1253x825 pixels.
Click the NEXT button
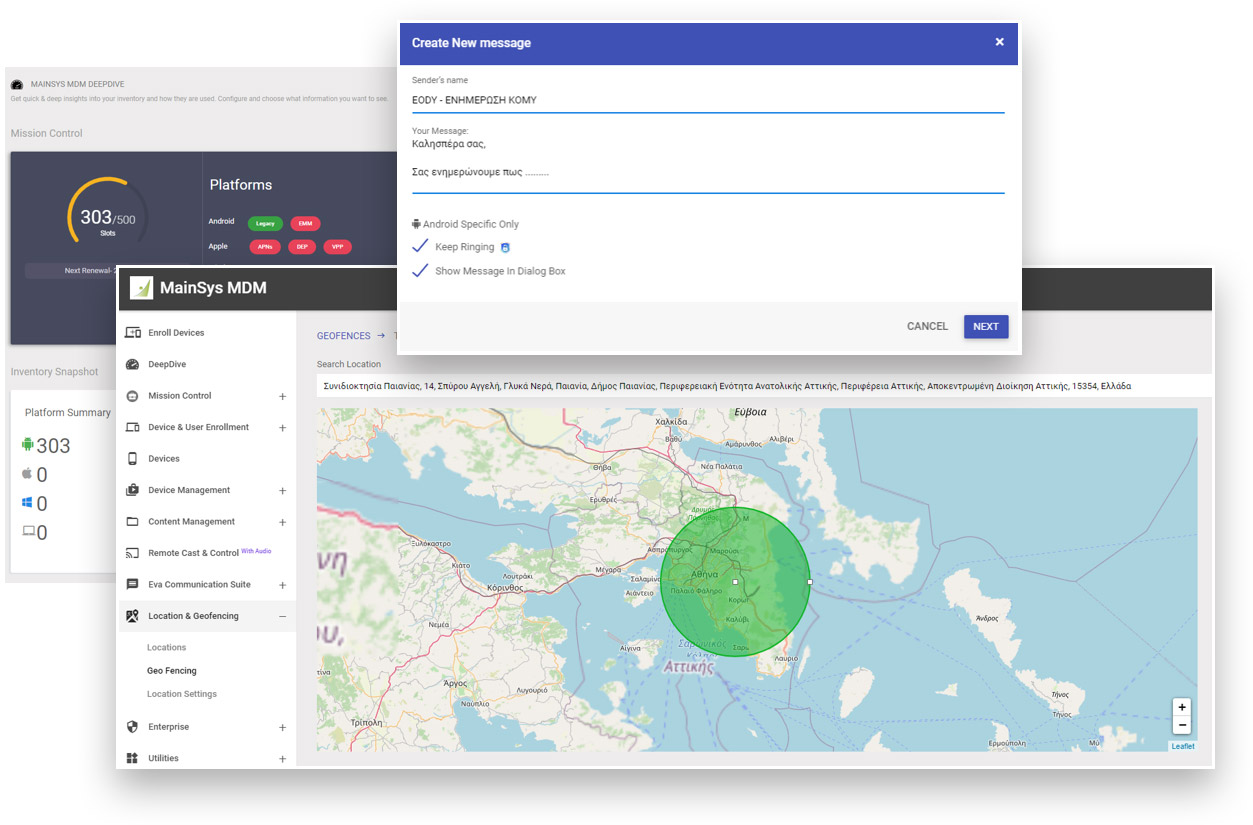pyautogui.click(x=986, y=326)
